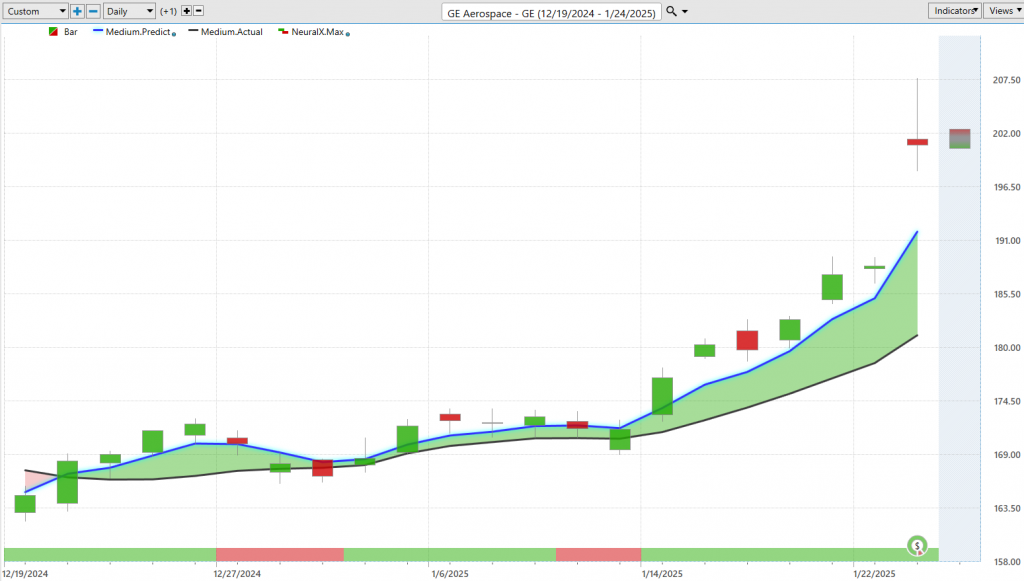Click the Bar legend icon
Viewport: 1024px width, 581px height.
tap(54, 31)
